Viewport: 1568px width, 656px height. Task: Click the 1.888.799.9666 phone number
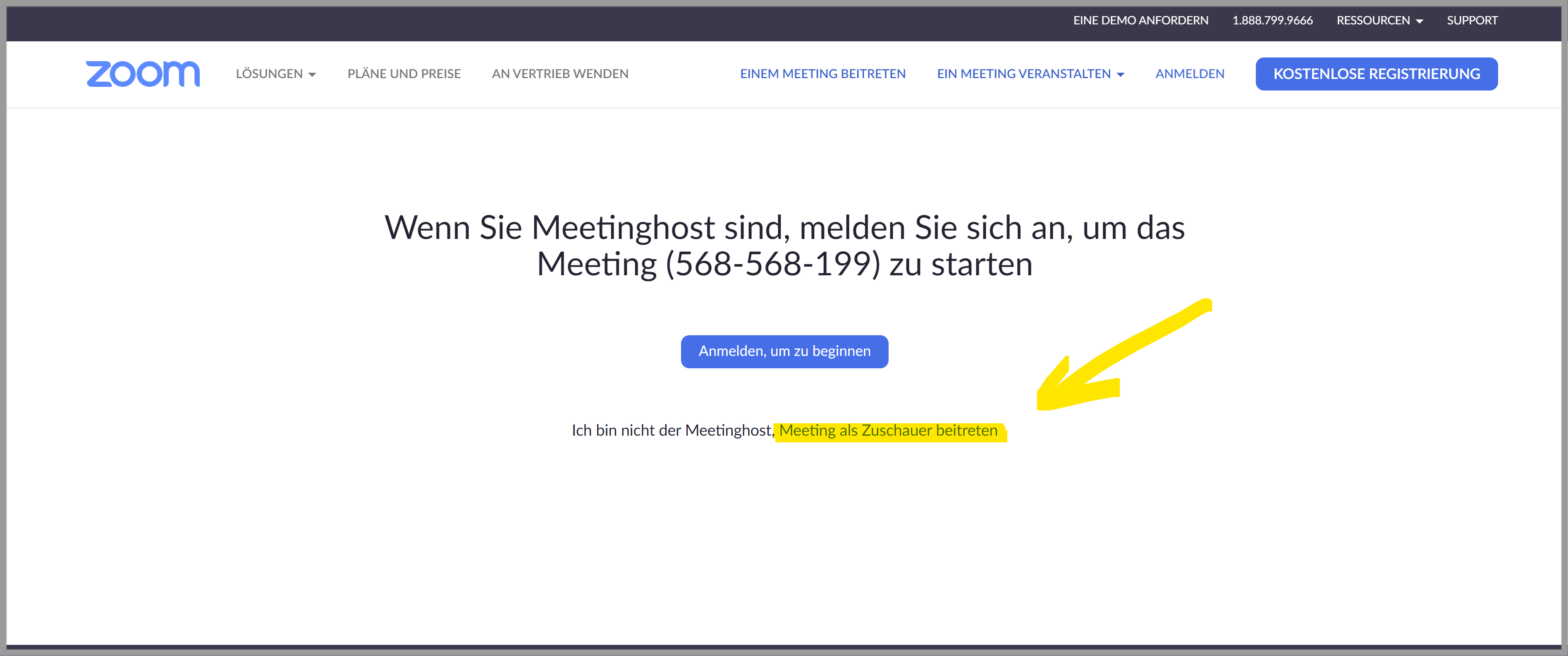[x=1272, y=20]
